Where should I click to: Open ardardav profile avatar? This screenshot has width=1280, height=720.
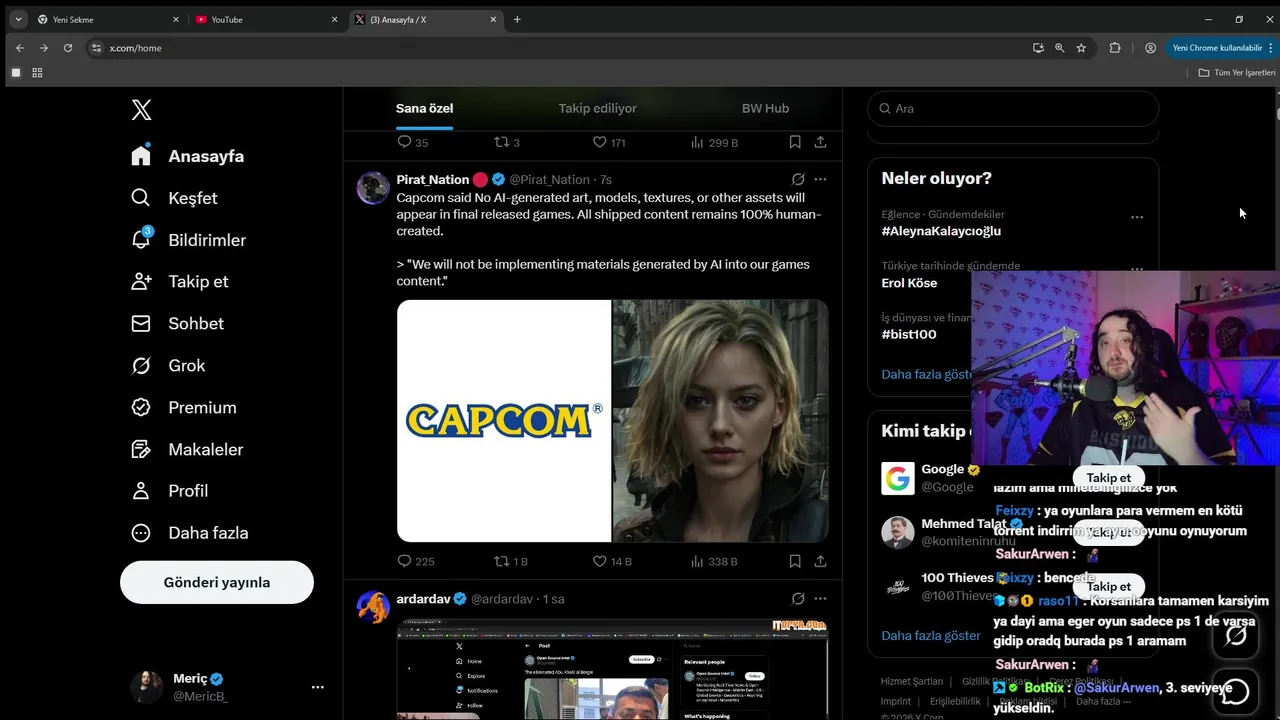373,607
